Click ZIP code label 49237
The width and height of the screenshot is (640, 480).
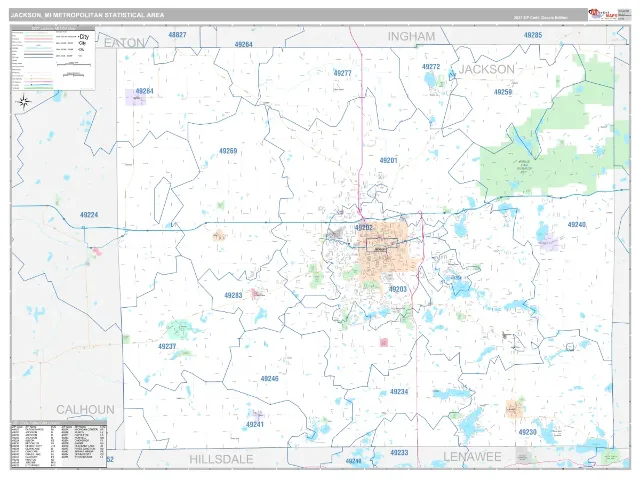point(167,346)
